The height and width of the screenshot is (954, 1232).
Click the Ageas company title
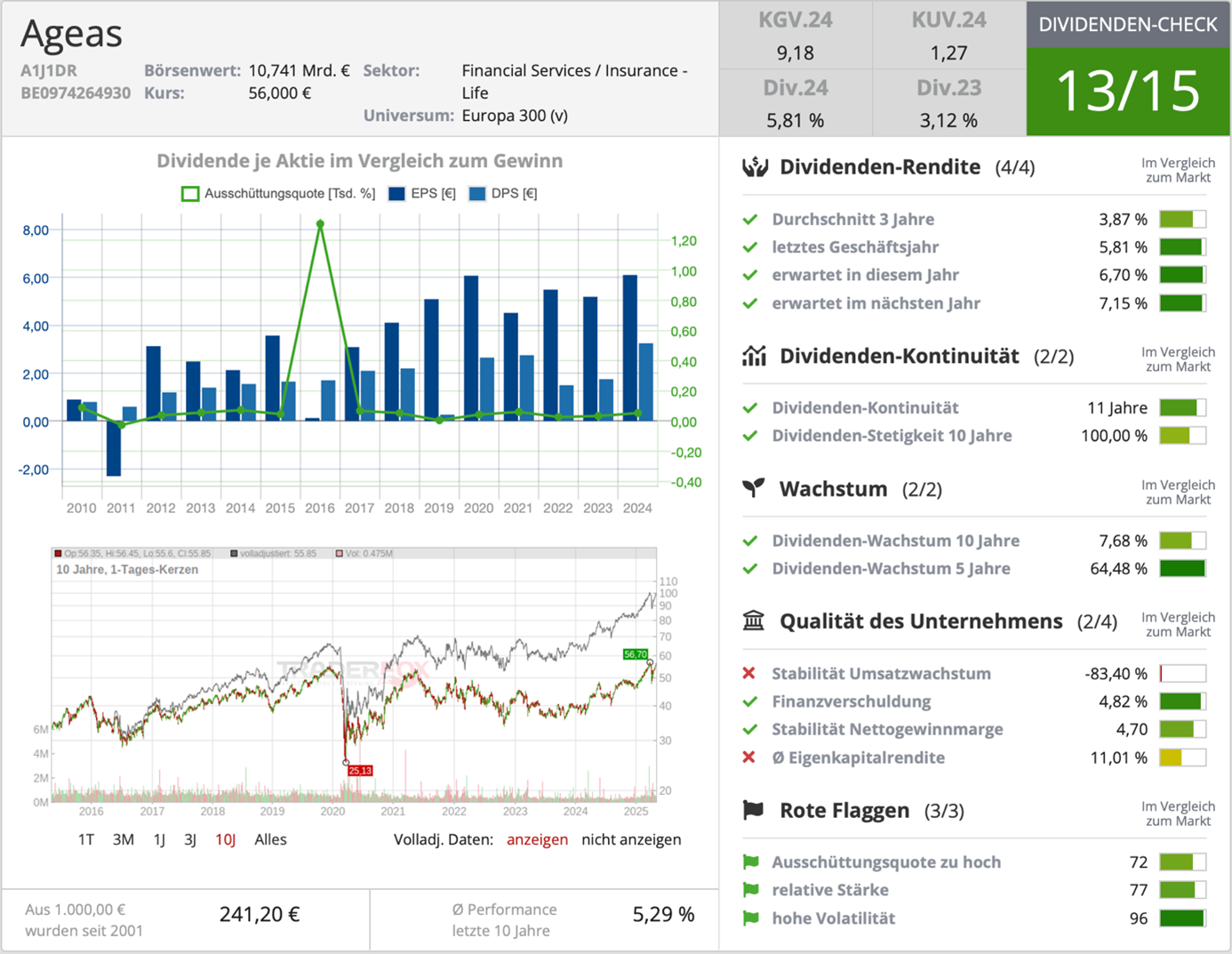pos(71,34)
